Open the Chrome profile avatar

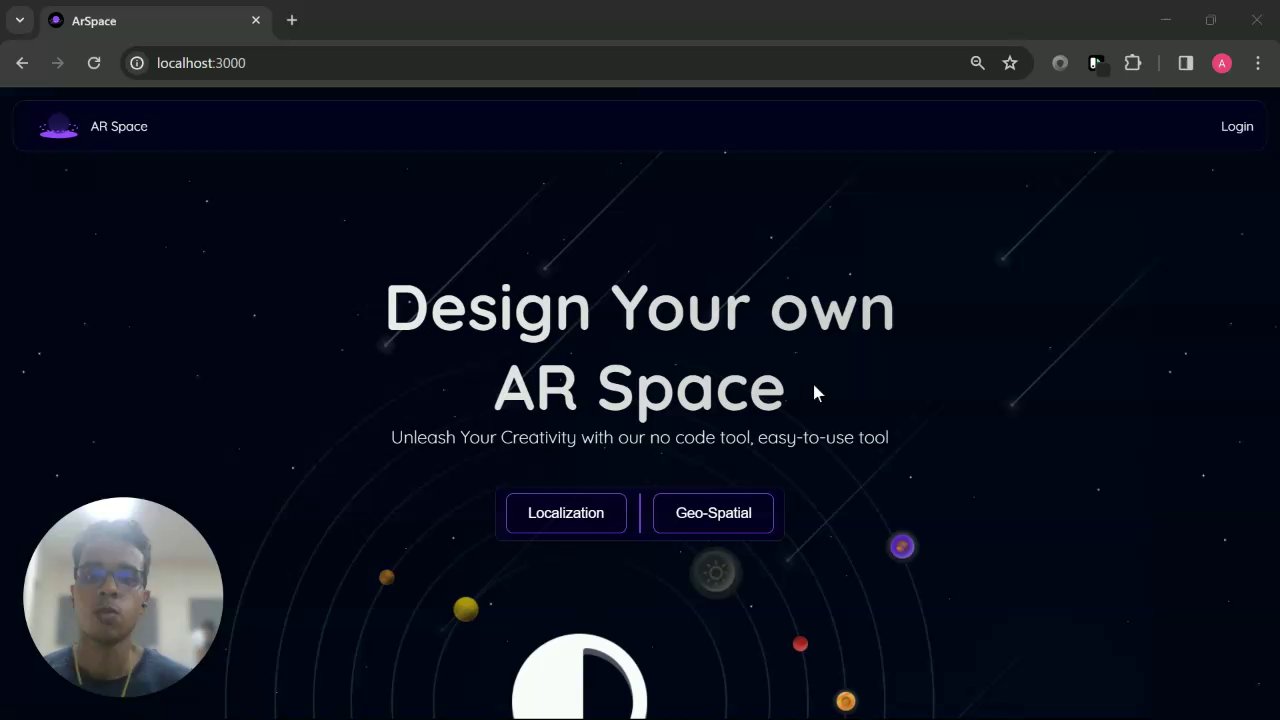coord(1222,63)
